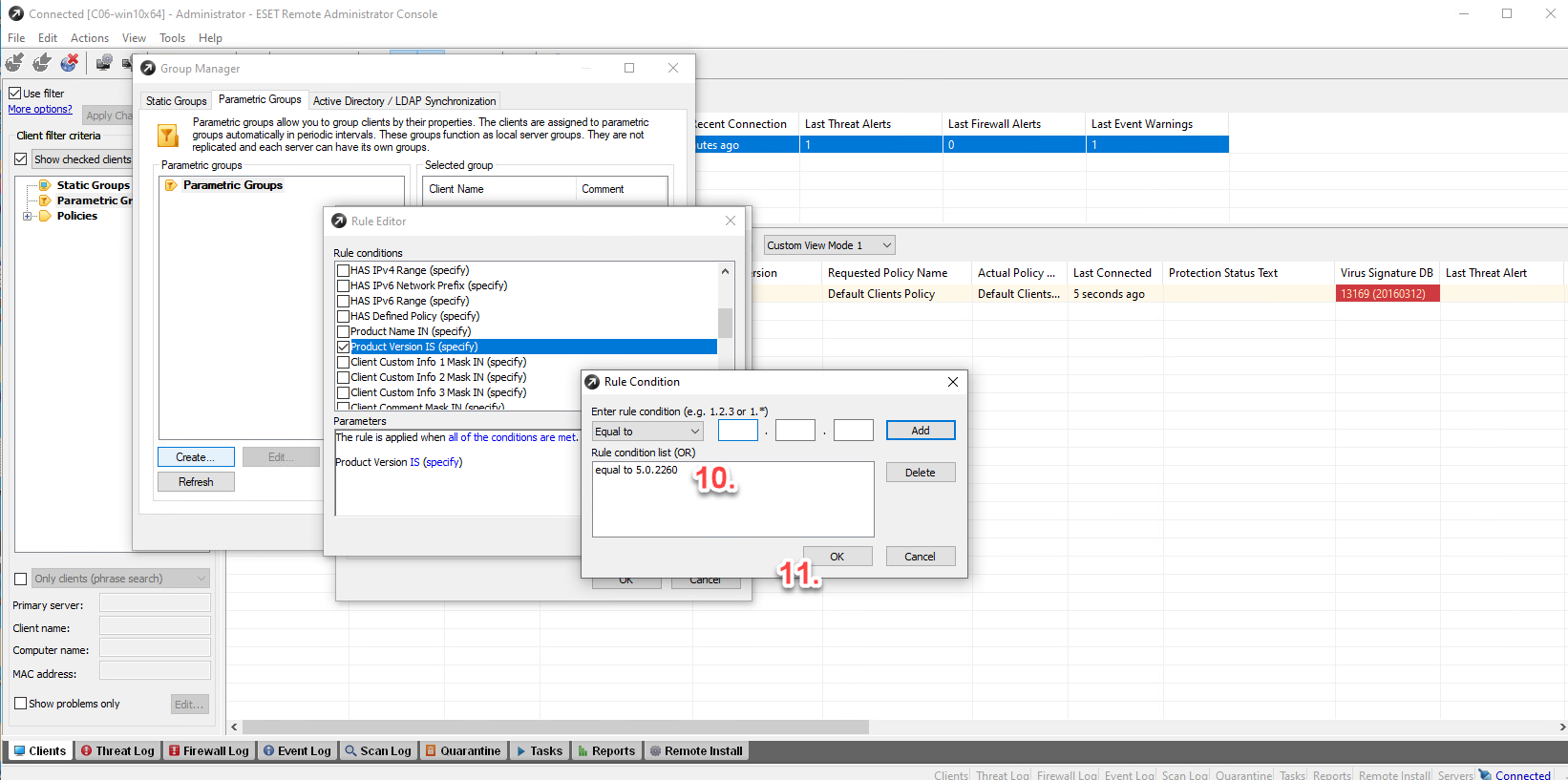The width and height of the screenshot is (1568, 780).
Task: Select 'equal to 5.0.2260' in condition list
Action: (x=636, y=470)
